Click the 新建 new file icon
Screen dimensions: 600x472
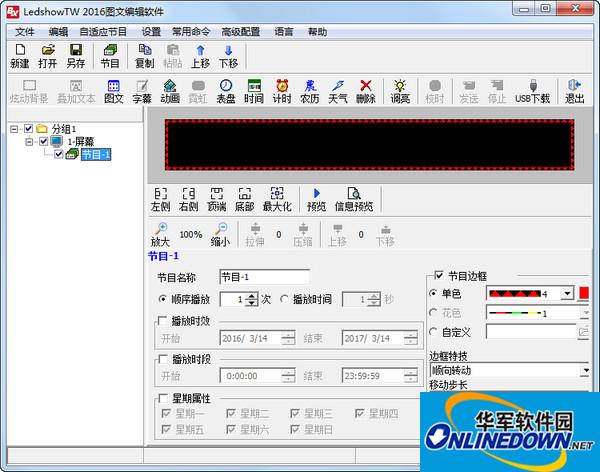pos(20,56)
